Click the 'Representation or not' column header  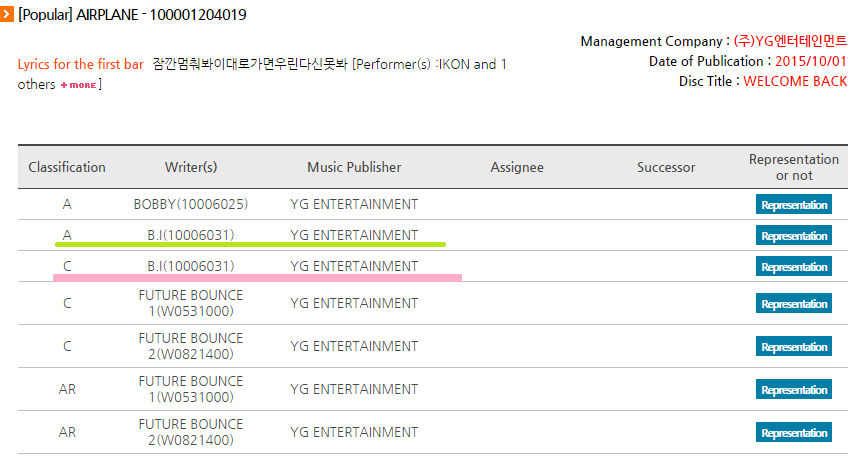pyautogui.click(x=793, y=167)
